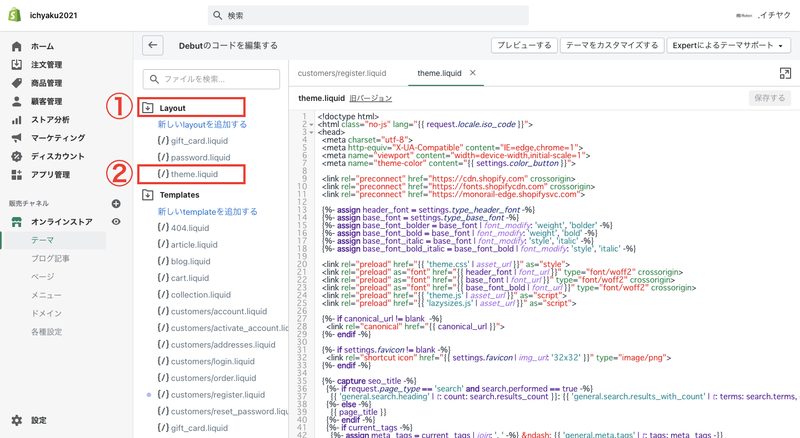Click テーマをカスタマイズする button
Screen dimensions: 800x438
612,45
